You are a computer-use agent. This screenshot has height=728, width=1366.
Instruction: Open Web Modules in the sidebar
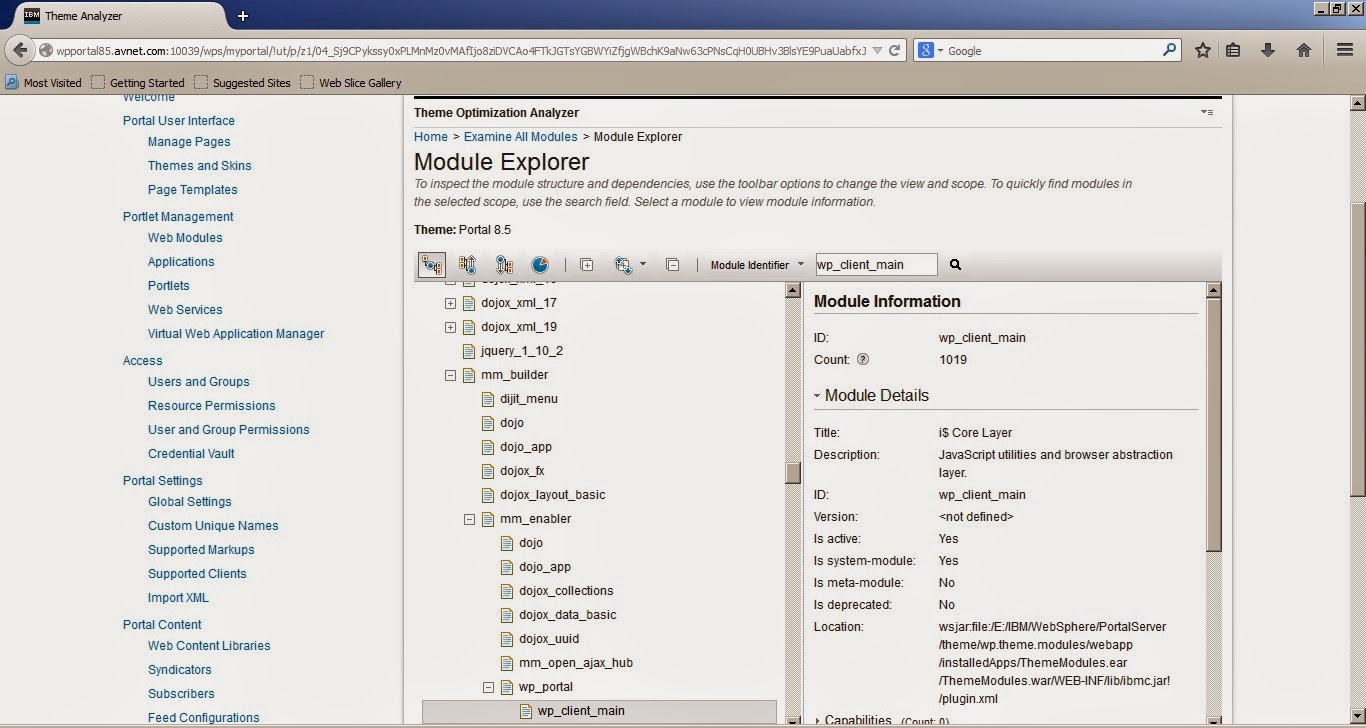coord(185,238)
